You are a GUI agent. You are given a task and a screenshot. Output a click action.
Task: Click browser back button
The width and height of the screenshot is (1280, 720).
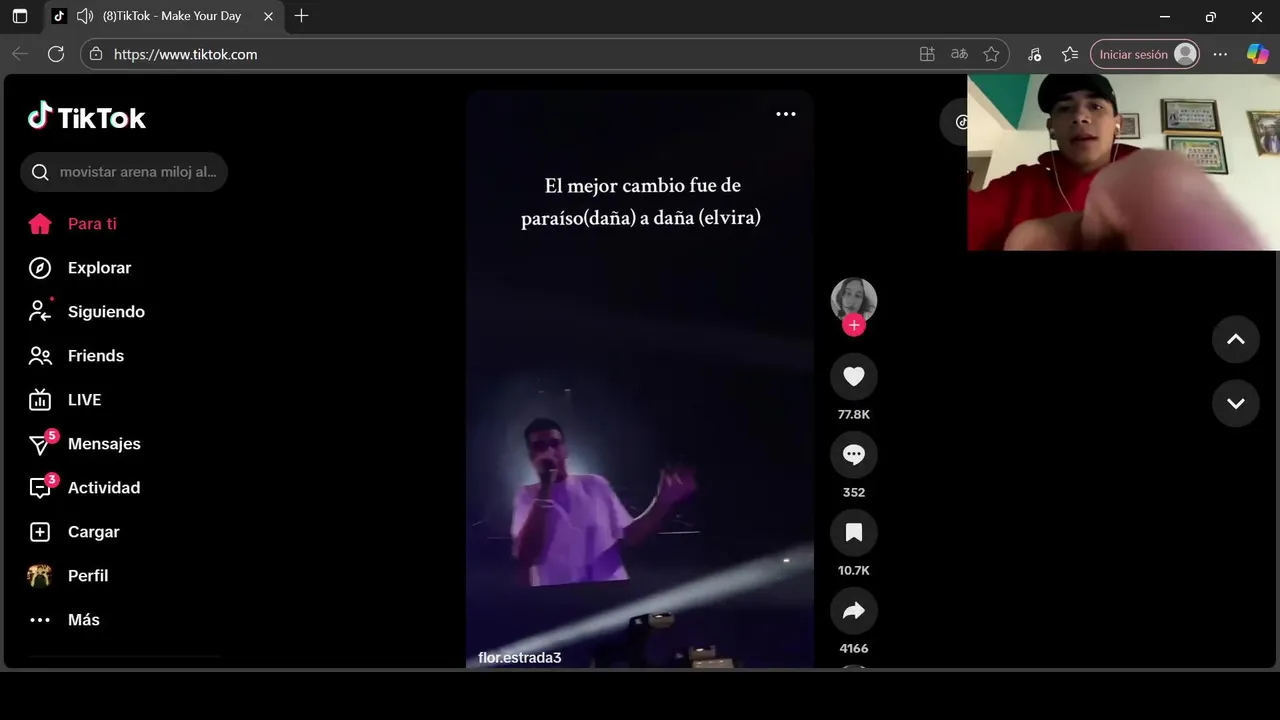(20, 54)
